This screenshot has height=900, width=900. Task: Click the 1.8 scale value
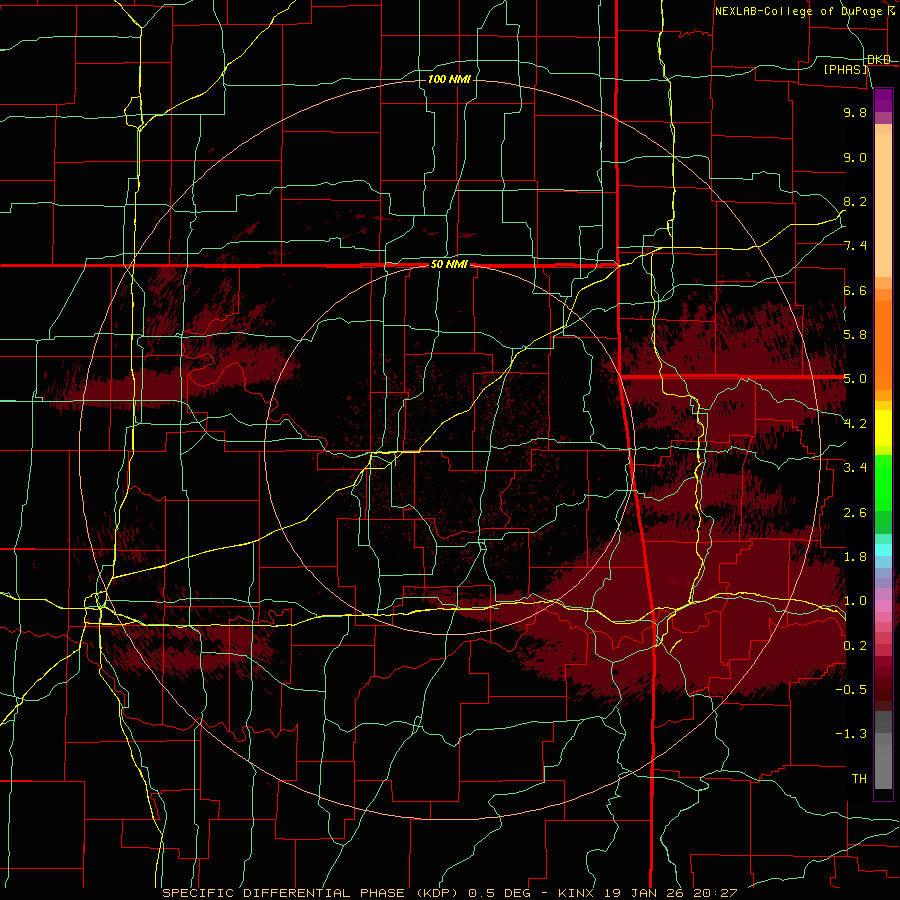pyautogui.click(x=855, y=557)
